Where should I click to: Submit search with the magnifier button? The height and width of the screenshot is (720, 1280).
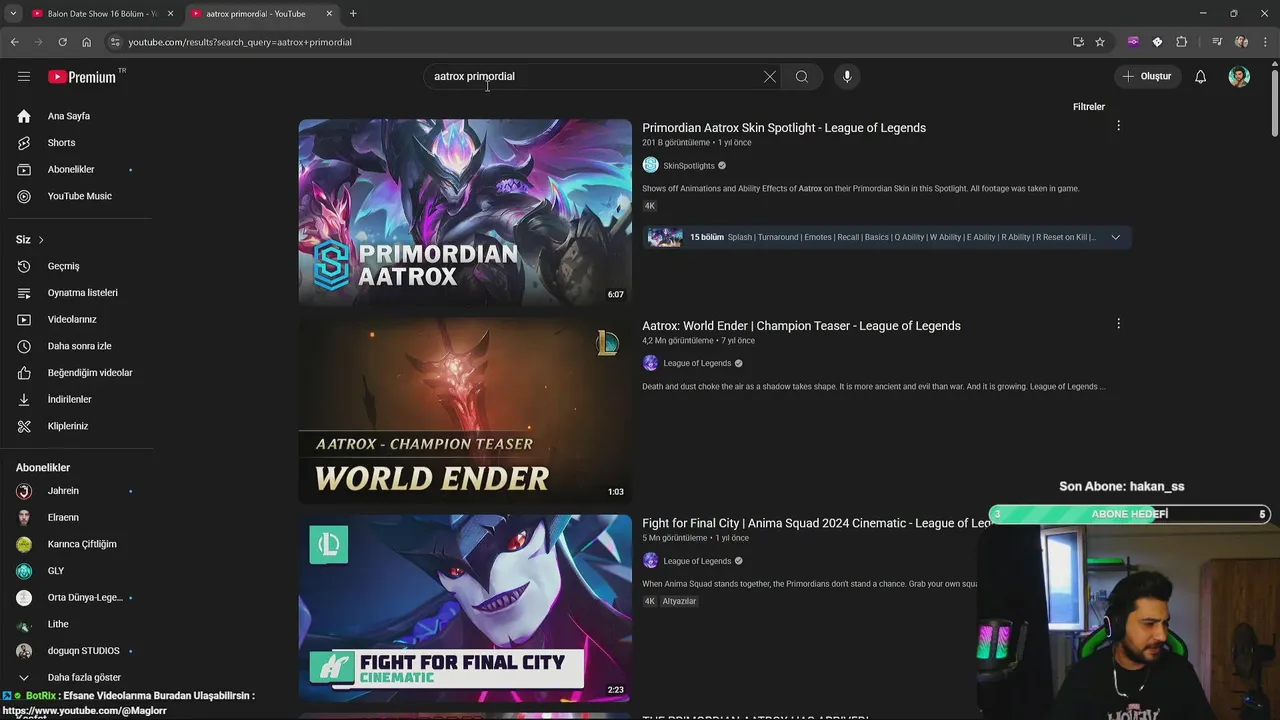(802, 77)
